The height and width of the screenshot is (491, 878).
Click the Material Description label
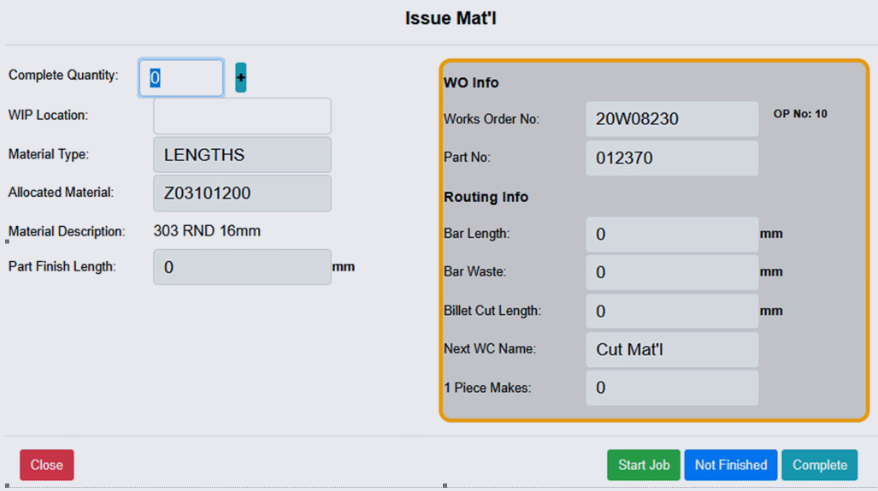click(67, 231)
